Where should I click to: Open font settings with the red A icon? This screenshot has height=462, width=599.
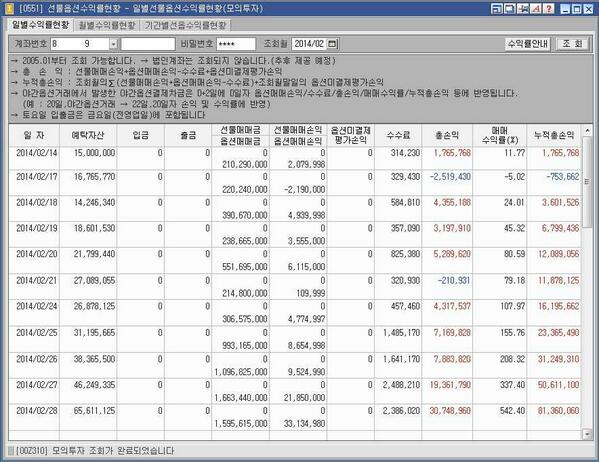[536, 9]
